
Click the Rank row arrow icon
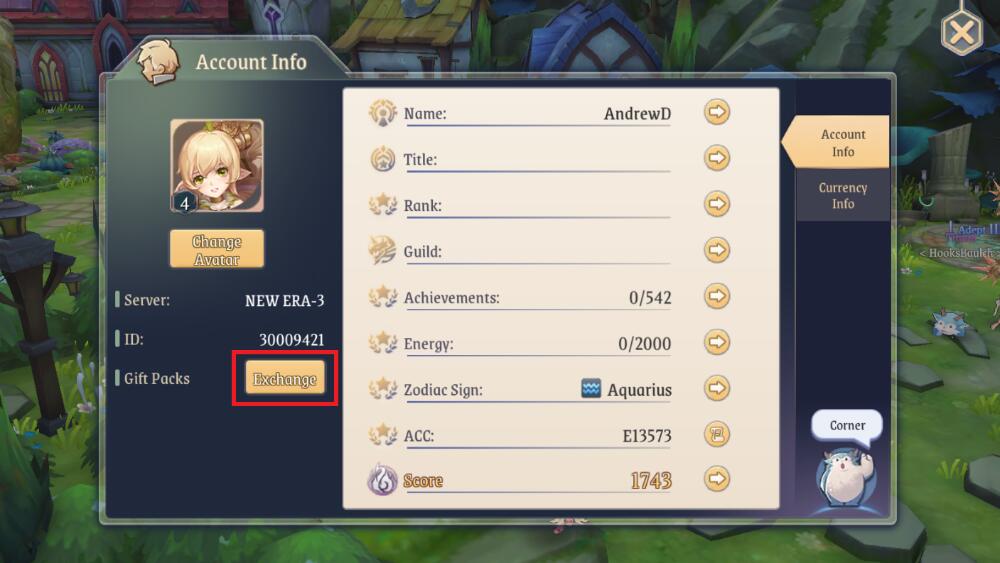(717, 204)
